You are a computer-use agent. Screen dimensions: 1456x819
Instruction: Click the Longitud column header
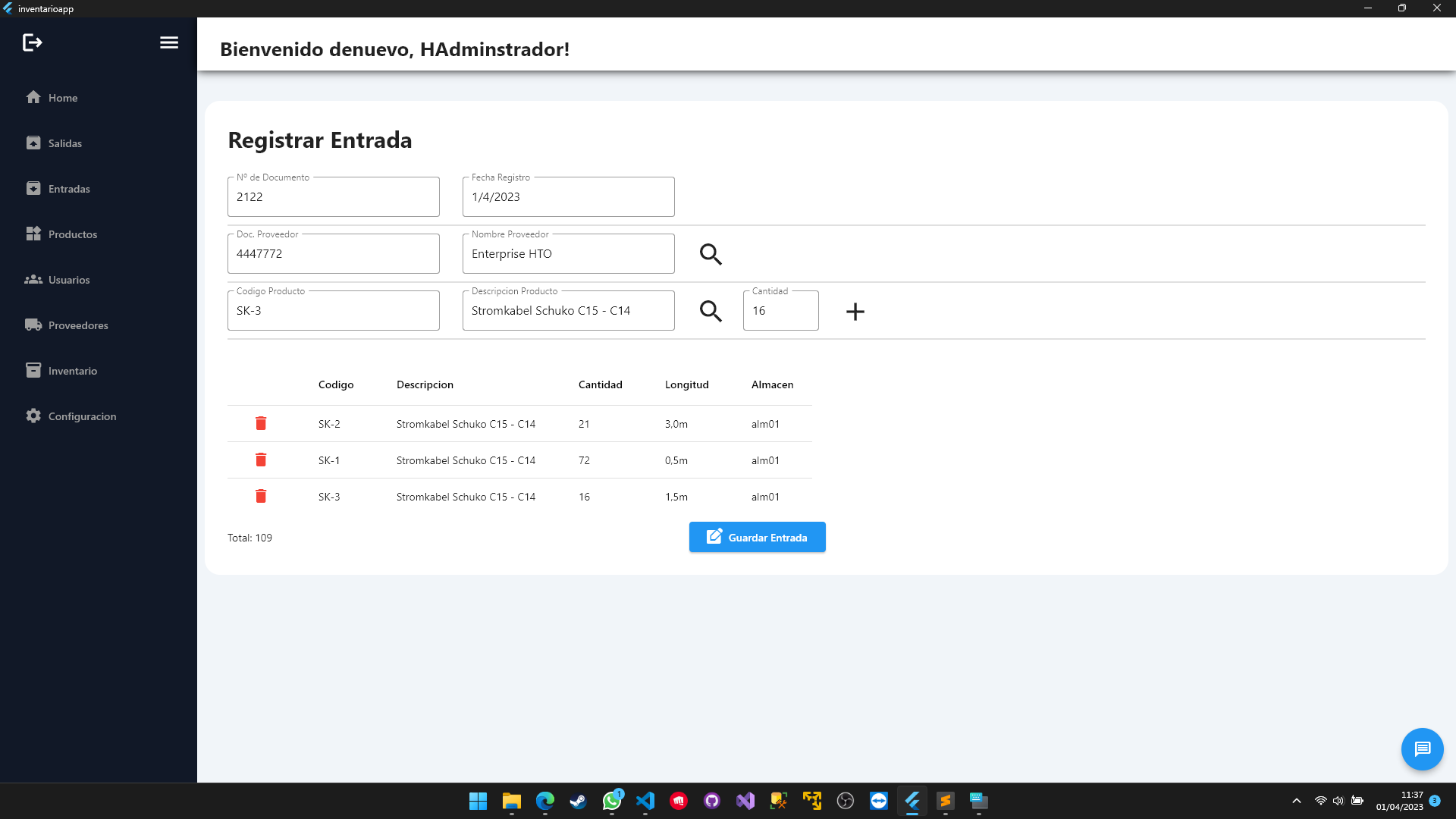point(686,384)
